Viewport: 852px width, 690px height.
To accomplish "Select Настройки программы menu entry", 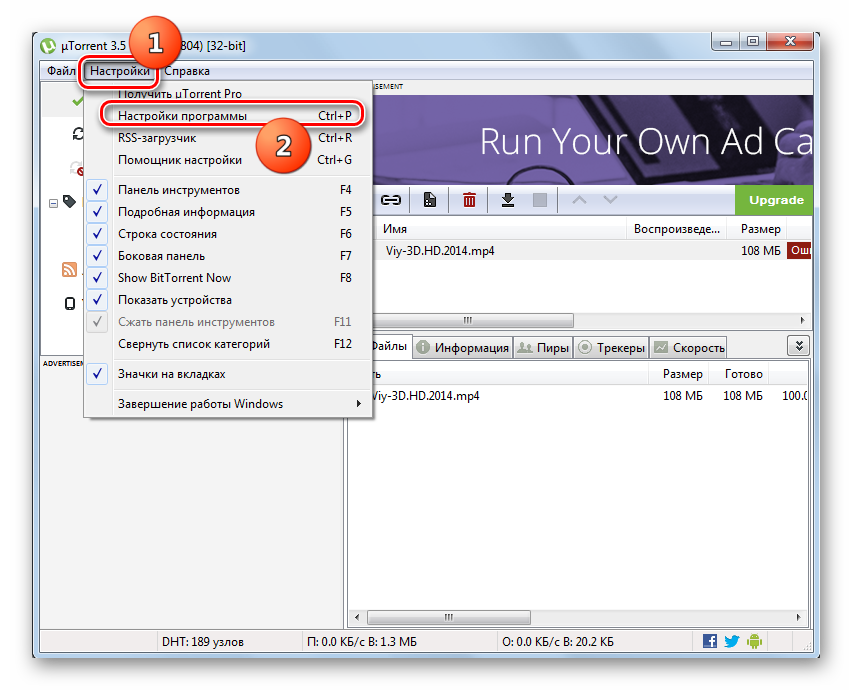I will pyautogui.click(x=182, y=116).
